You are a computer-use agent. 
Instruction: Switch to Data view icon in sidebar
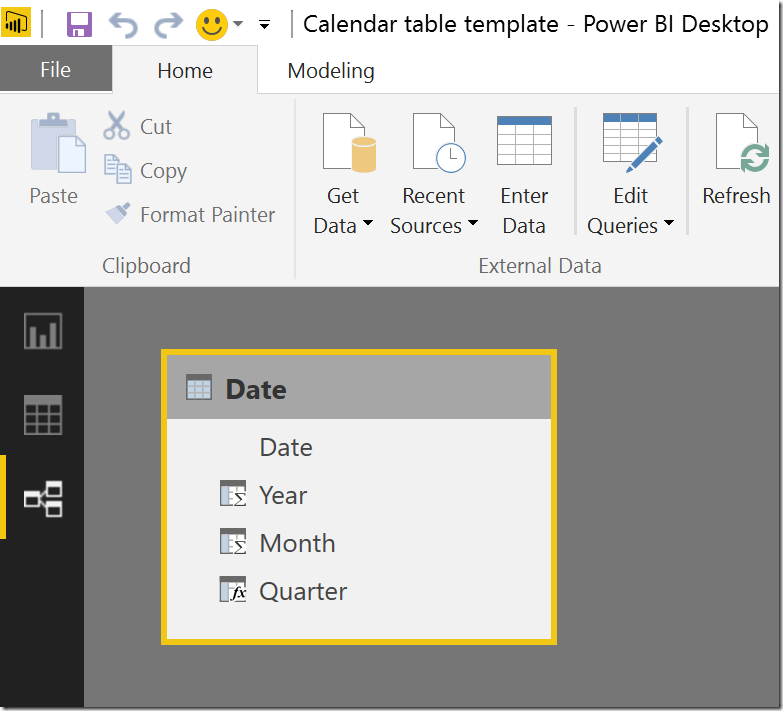(x=43, y=414)
